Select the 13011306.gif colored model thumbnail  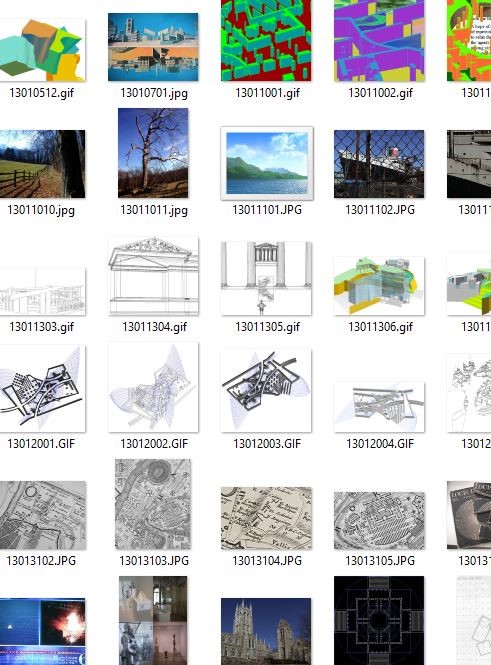pos(379,285)
